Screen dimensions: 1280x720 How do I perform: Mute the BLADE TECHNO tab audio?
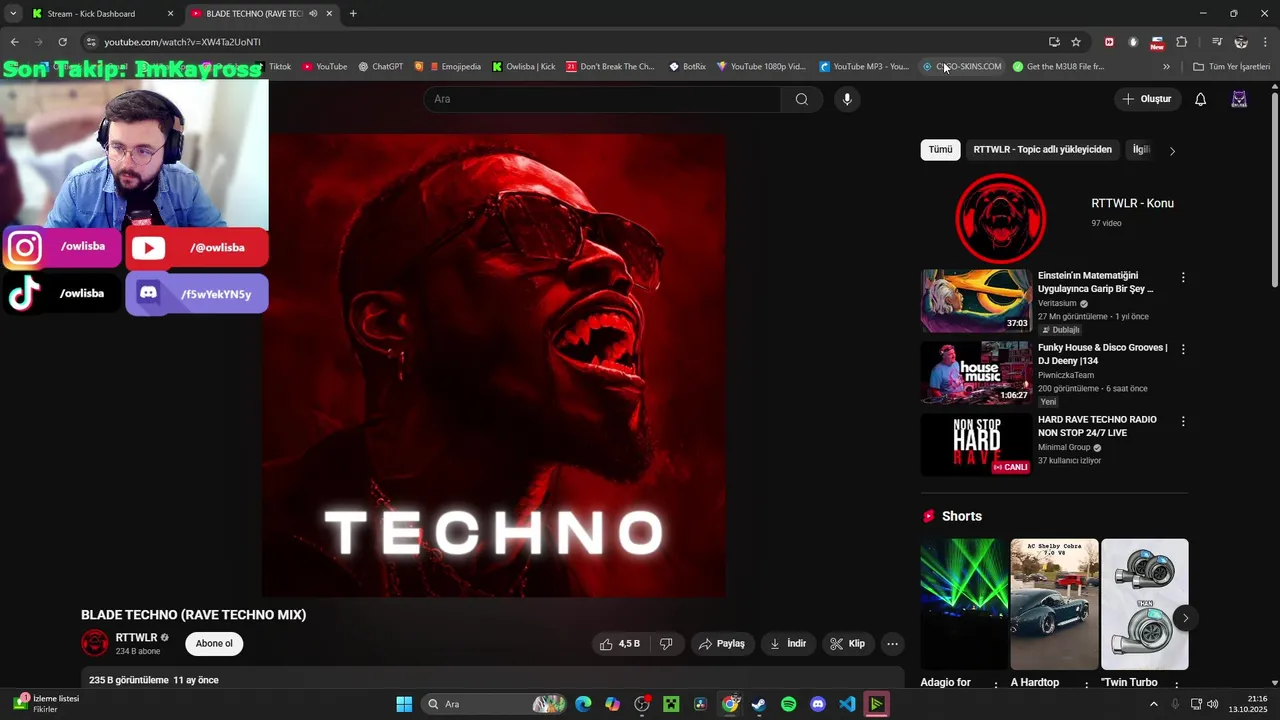(313, 14)
